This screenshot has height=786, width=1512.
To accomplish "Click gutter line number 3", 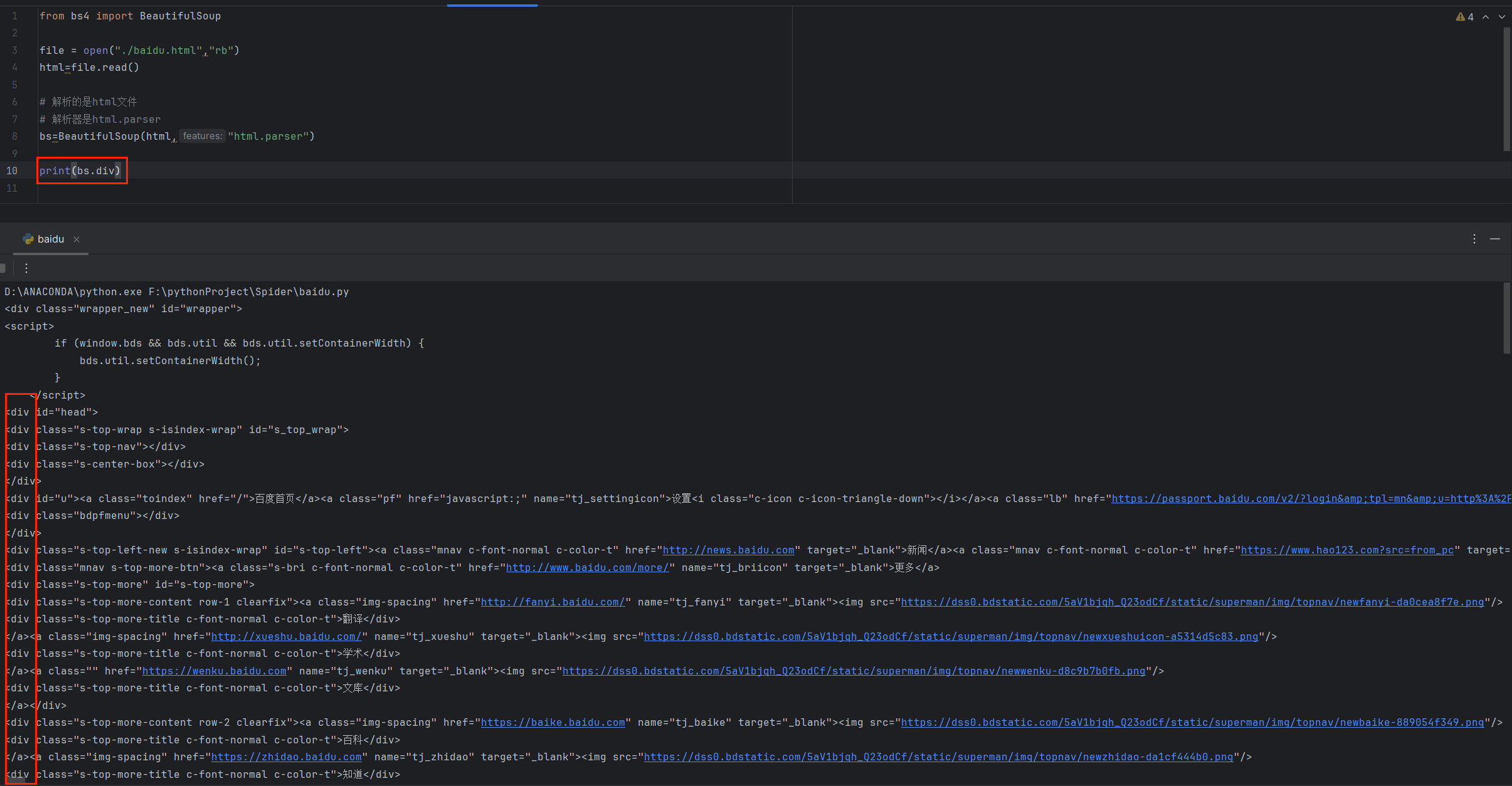I will click(14, 50).
